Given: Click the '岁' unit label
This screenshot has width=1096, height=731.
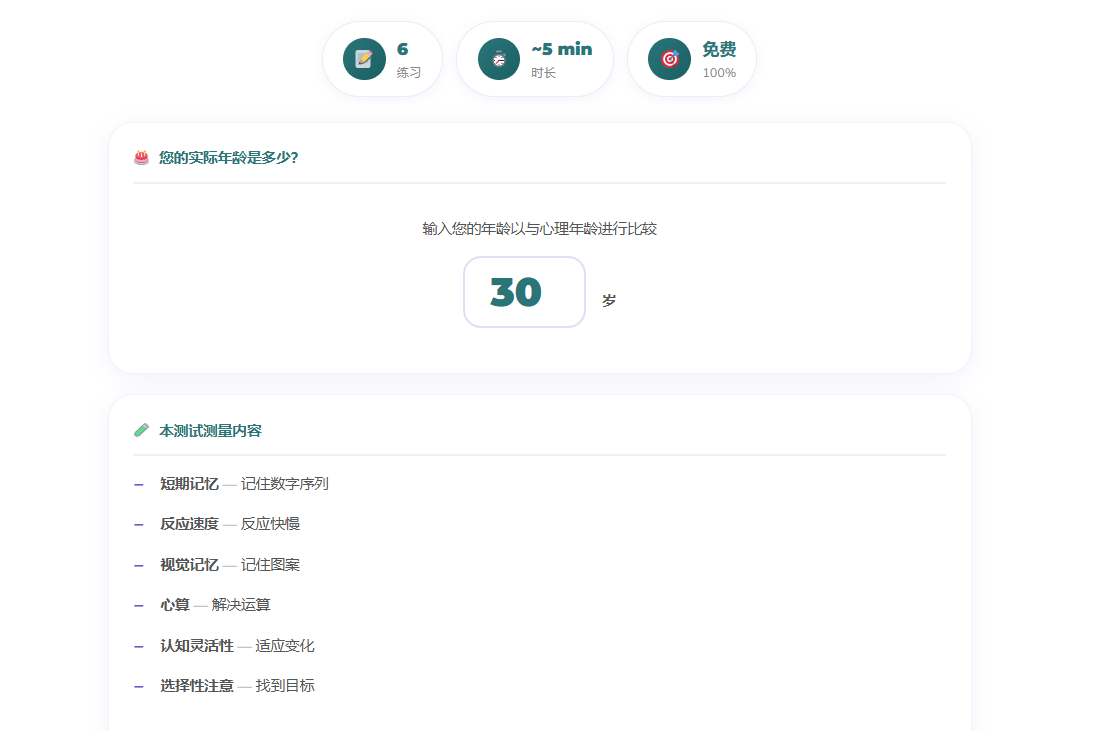Looking at the screenshot, I should pos(609,300).
